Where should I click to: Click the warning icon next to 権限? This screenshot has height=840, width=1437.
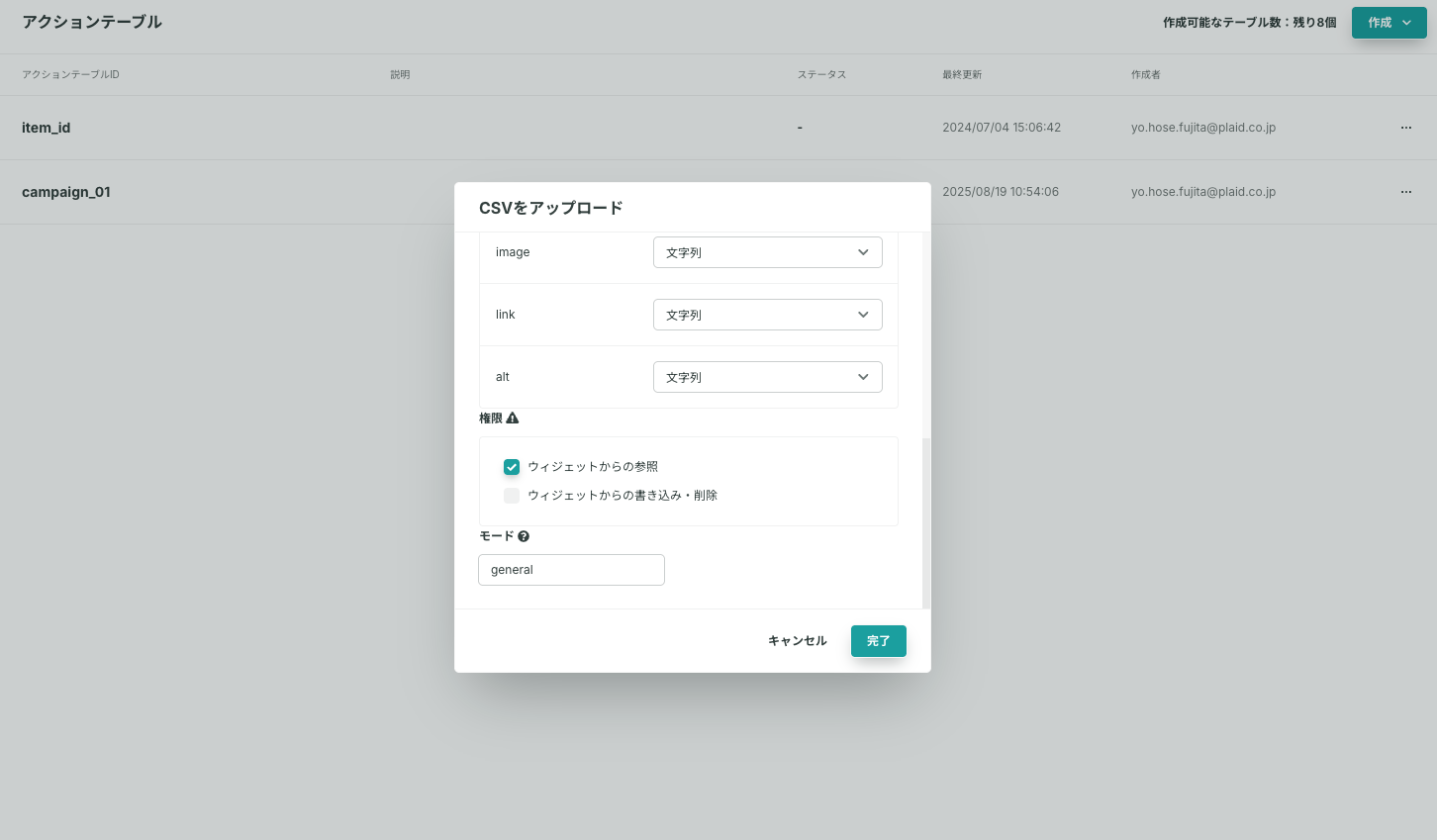tap(513, 419)
